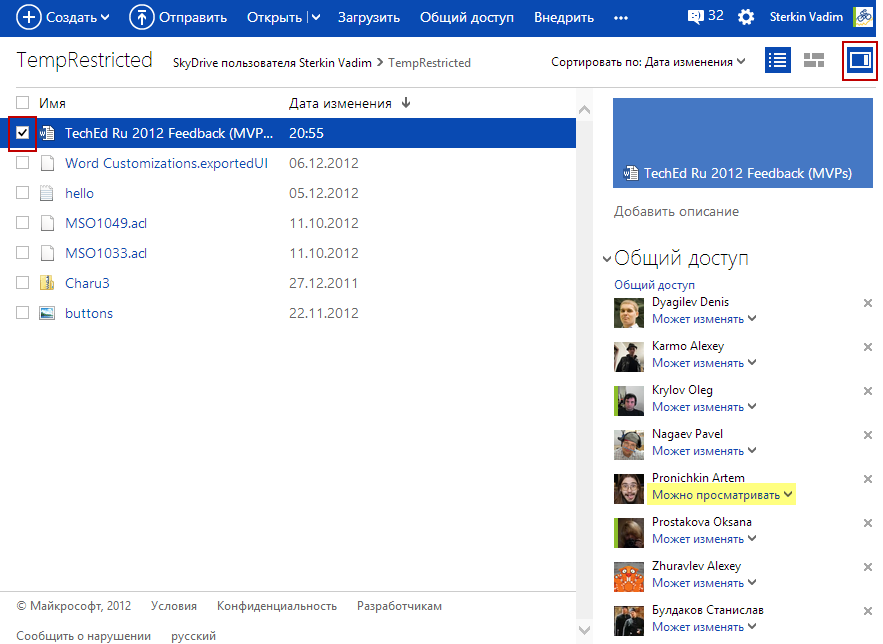Open Можно просматривать dropdown for Pronichkin Artem
Image resolution: width=883 pixels, height=644 pixels.
[x=722, y=495]
